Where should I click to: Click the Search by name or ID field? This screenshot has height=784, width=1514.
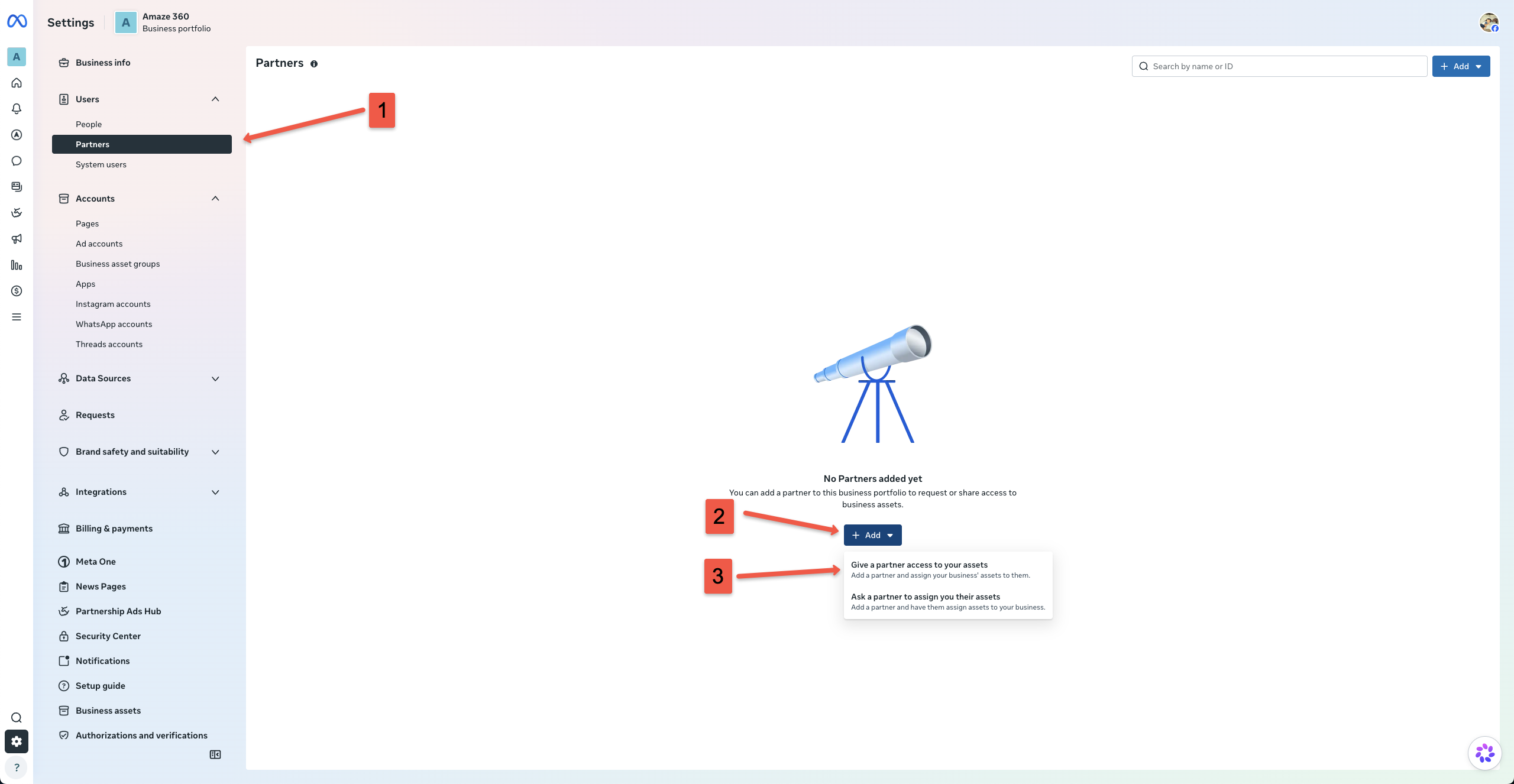pos(1279,66)
